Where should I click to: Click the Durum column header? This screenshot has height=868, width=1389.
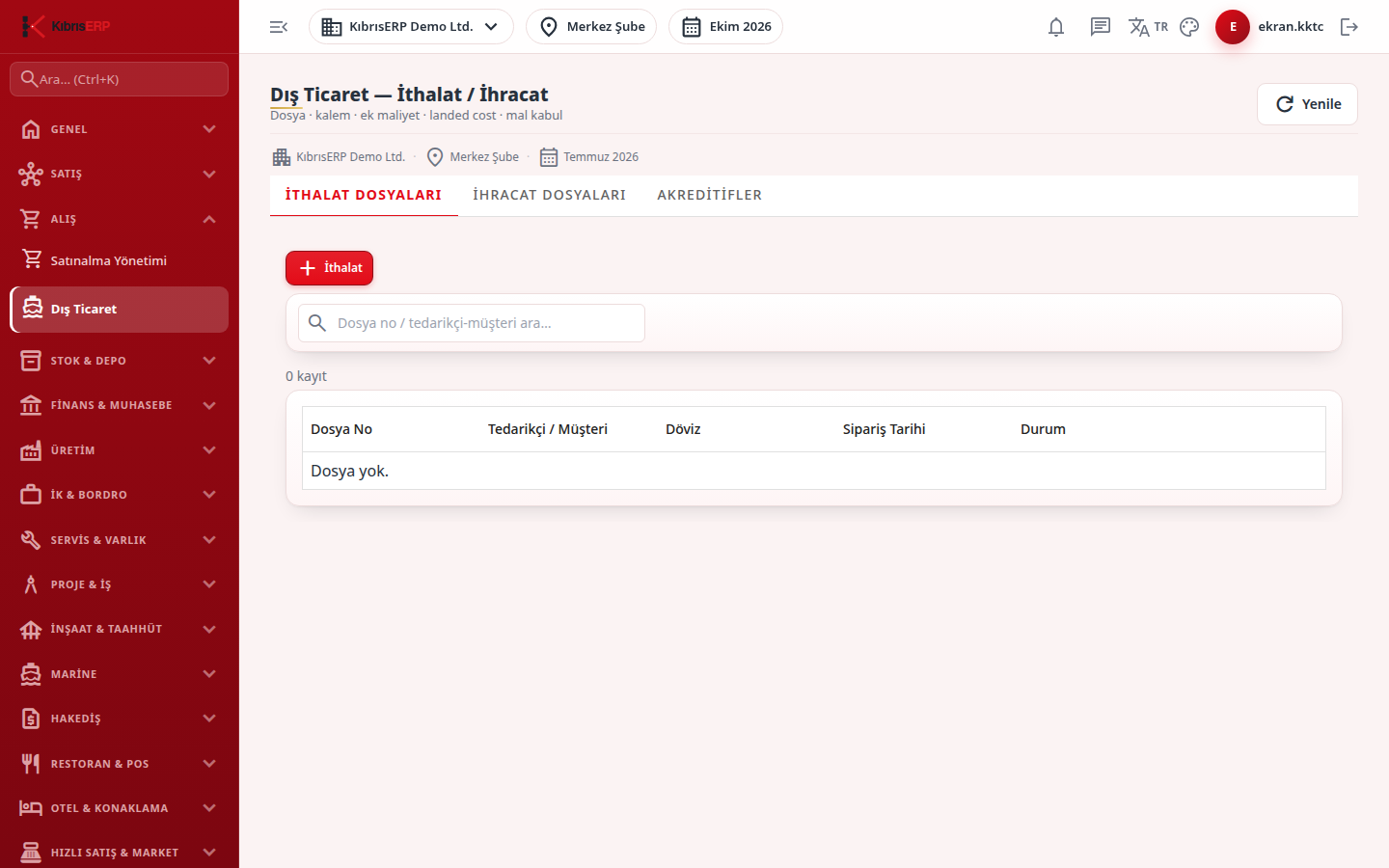[1043, 429]
